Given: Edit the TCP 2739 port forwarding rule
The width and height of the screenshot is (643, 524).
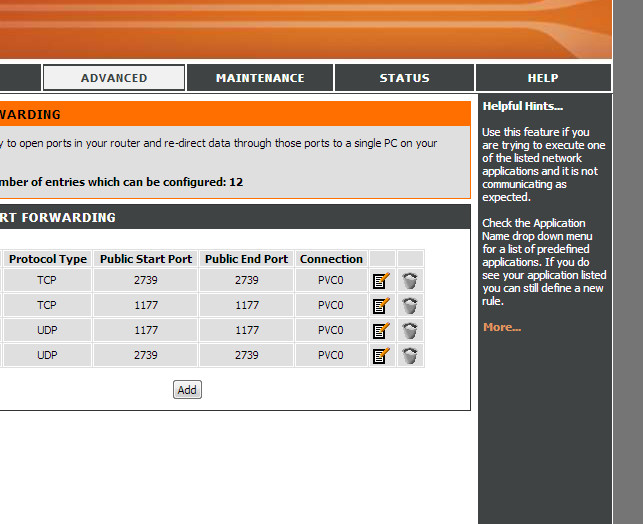Looking at the screenshot, I should [x=381, y=281].
